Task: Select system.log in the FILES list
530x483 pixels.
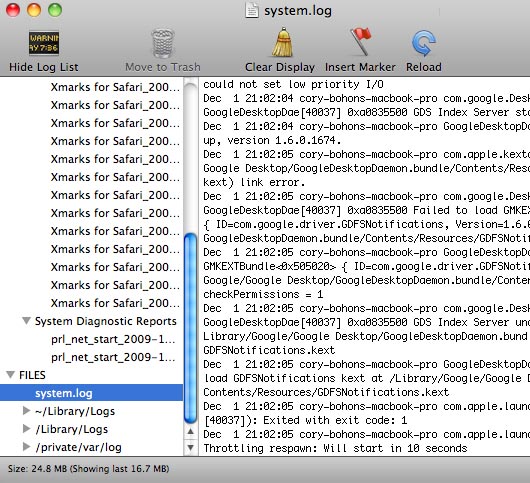Action: click(x=92, y=393)
